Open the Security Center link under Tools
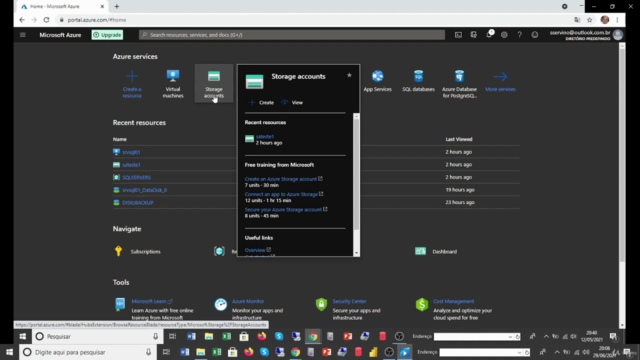Viewport: 640px width, 360px height. coord(349,301)
